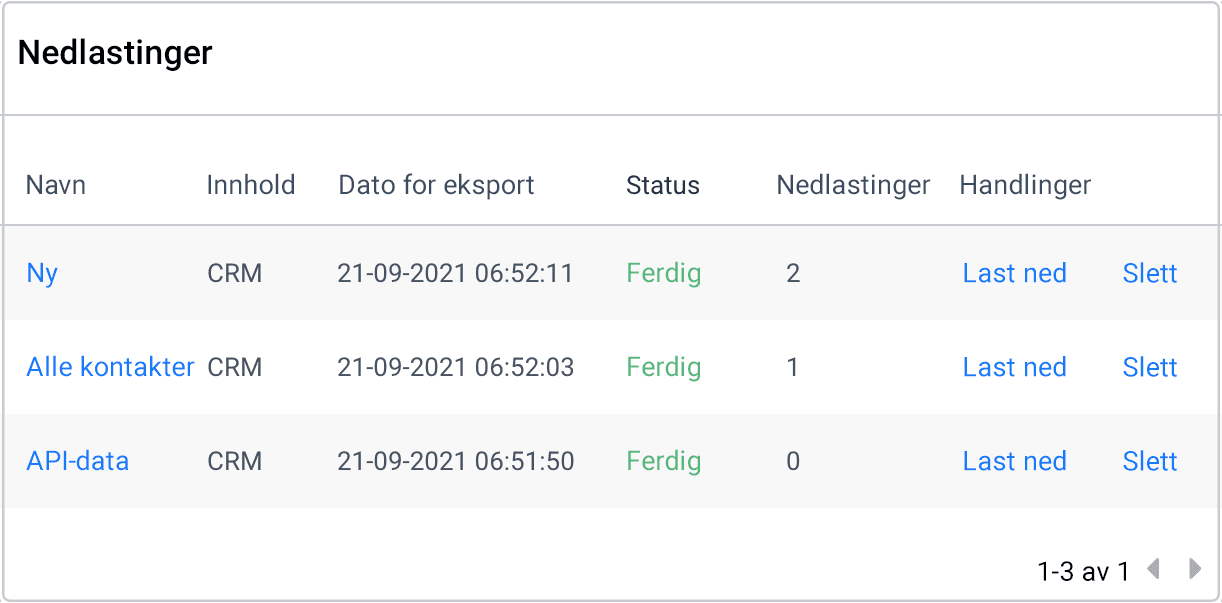
Task: Click the Status column header
Action: pyautogui.click(x=662, y=185)
